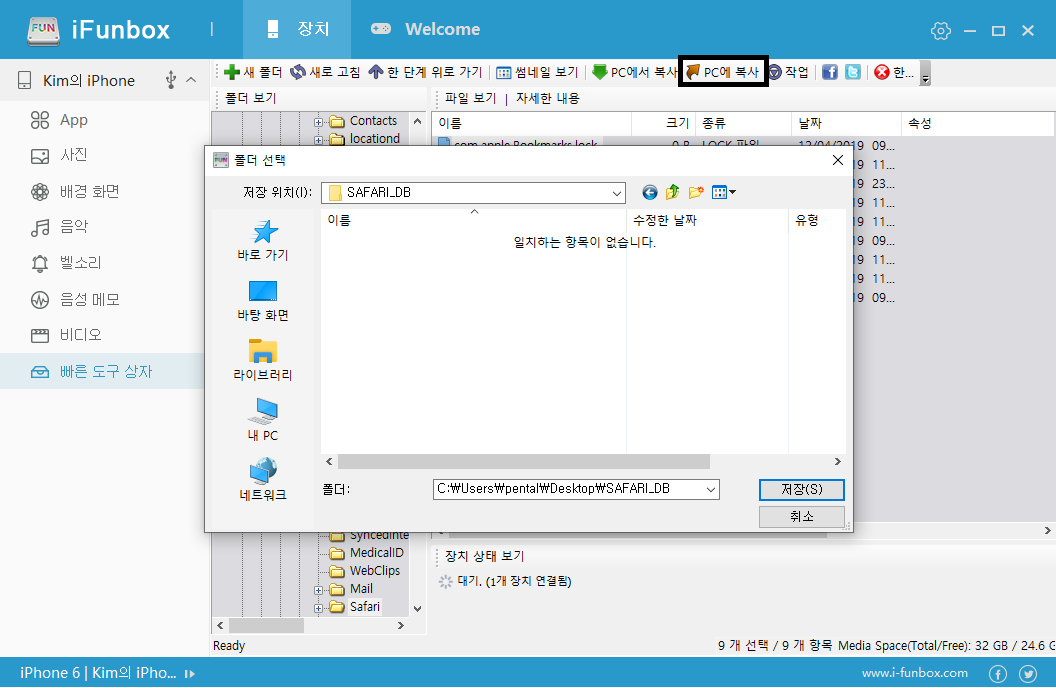Open the view menu dropdown in dialog

724,193
